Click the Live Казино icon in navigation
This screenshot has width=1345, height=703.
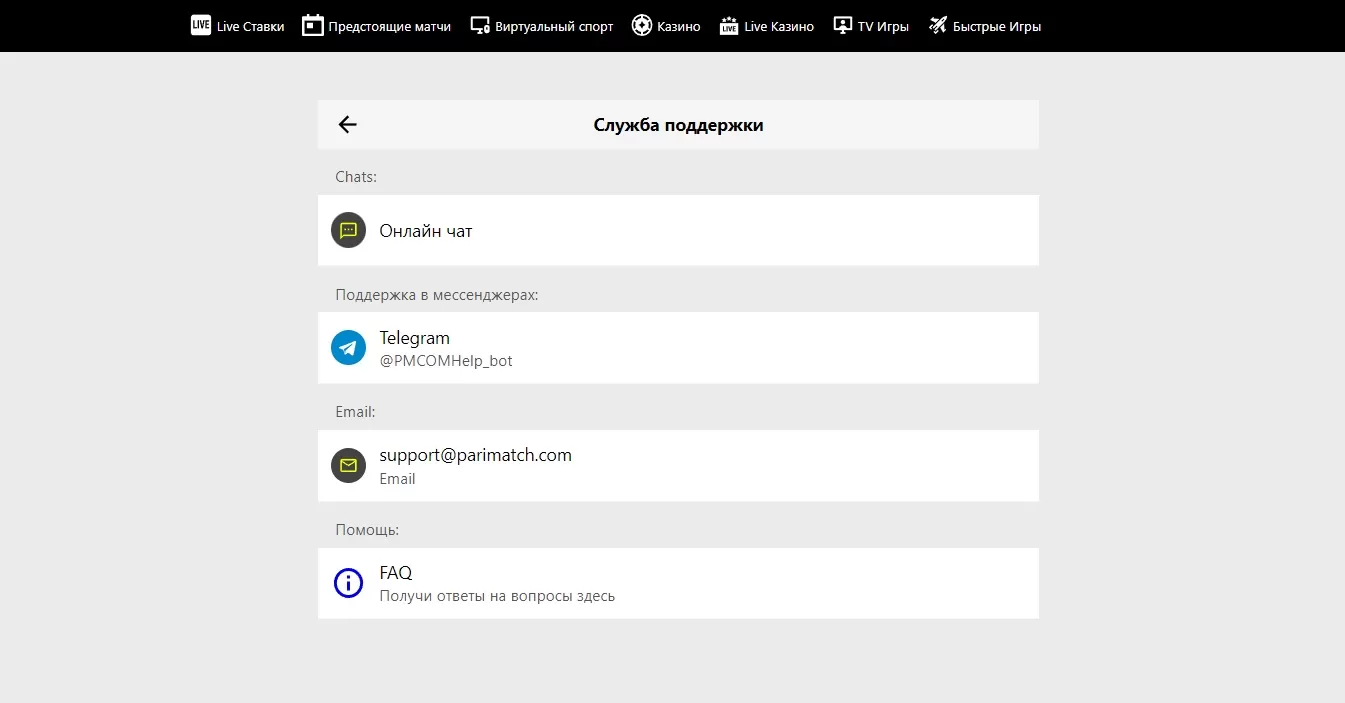[729, 26]
